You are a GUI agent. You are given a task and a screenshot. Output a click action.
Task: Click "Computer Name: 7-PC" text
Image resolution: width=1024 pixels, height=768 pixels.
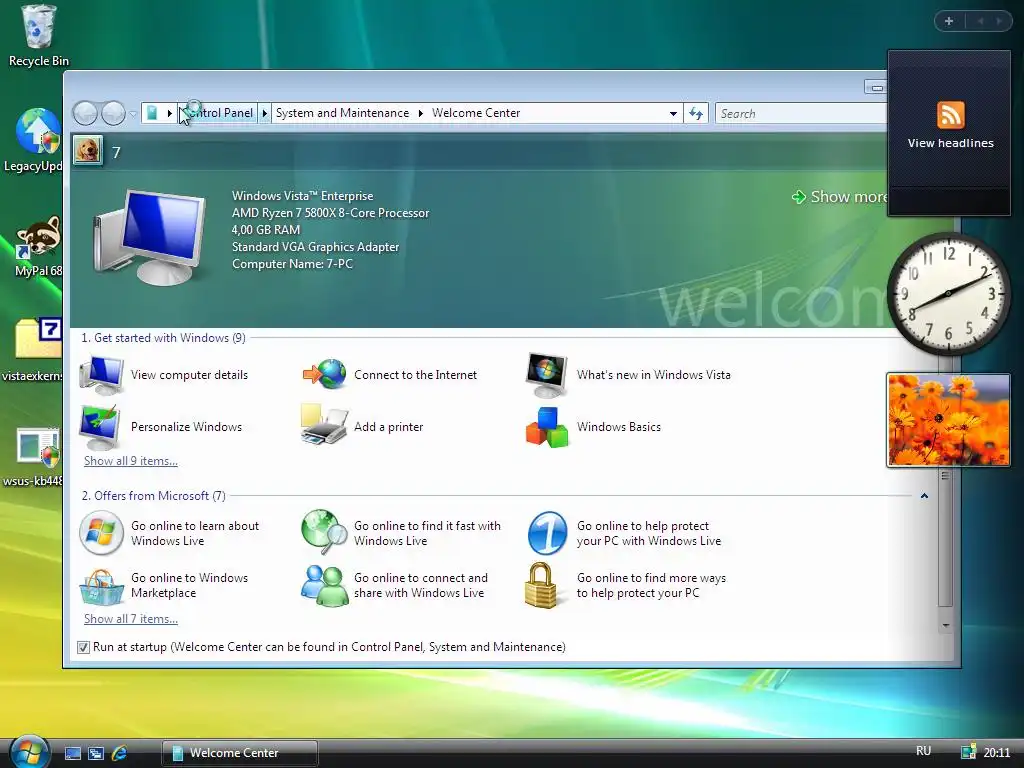(292, 264)
